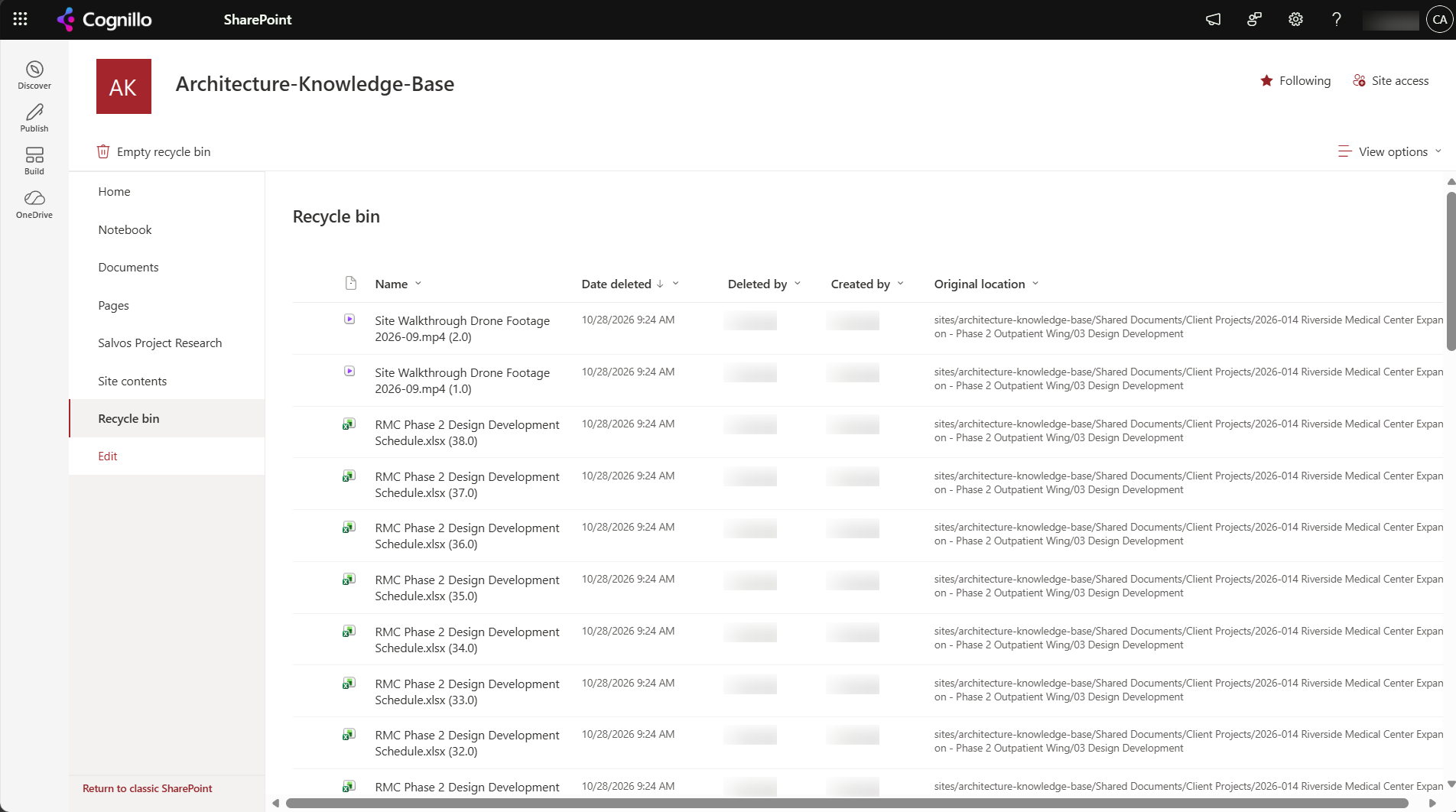Click the Excel icon for Schedule.xlsx (35.0)

tap(349, 579)
